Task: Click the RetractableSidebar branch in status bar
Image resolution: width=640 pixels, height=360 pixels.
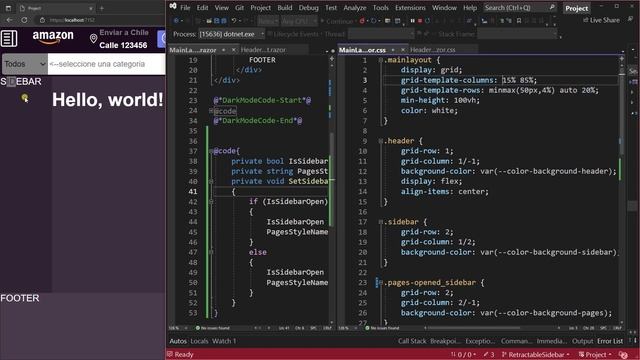Action: [535, 355]
